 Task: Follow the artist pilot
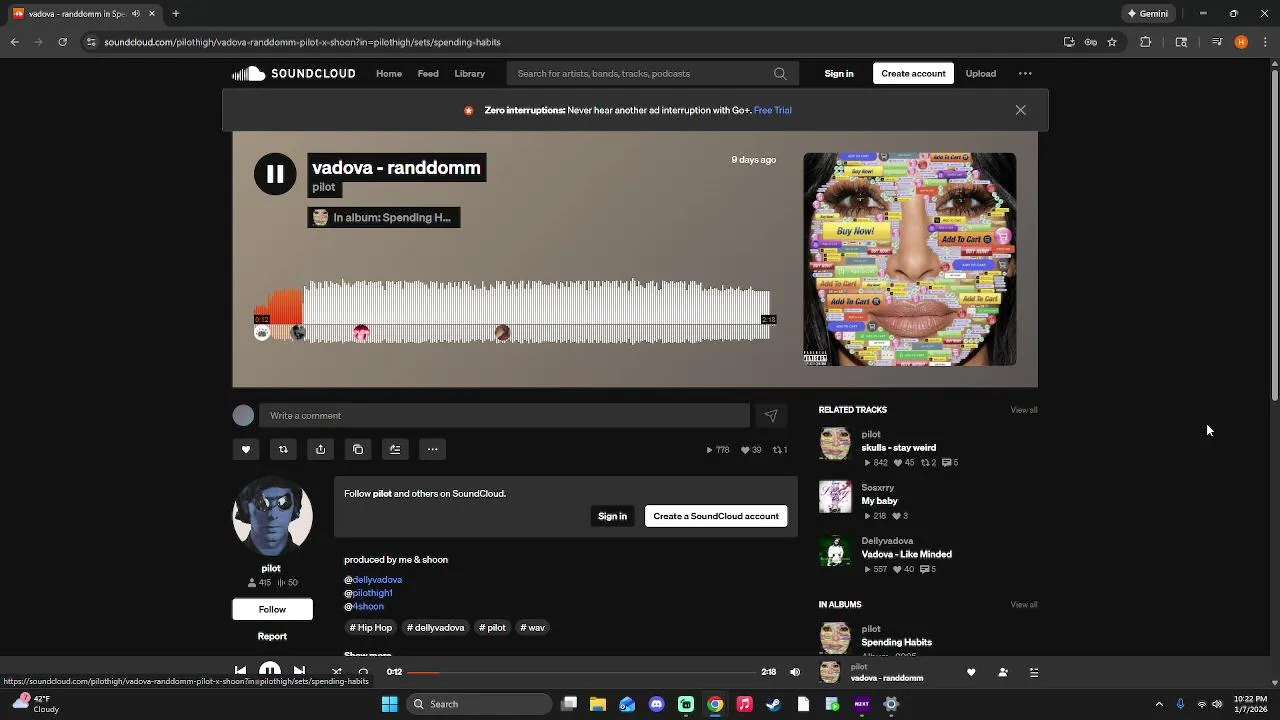point(272,609)
